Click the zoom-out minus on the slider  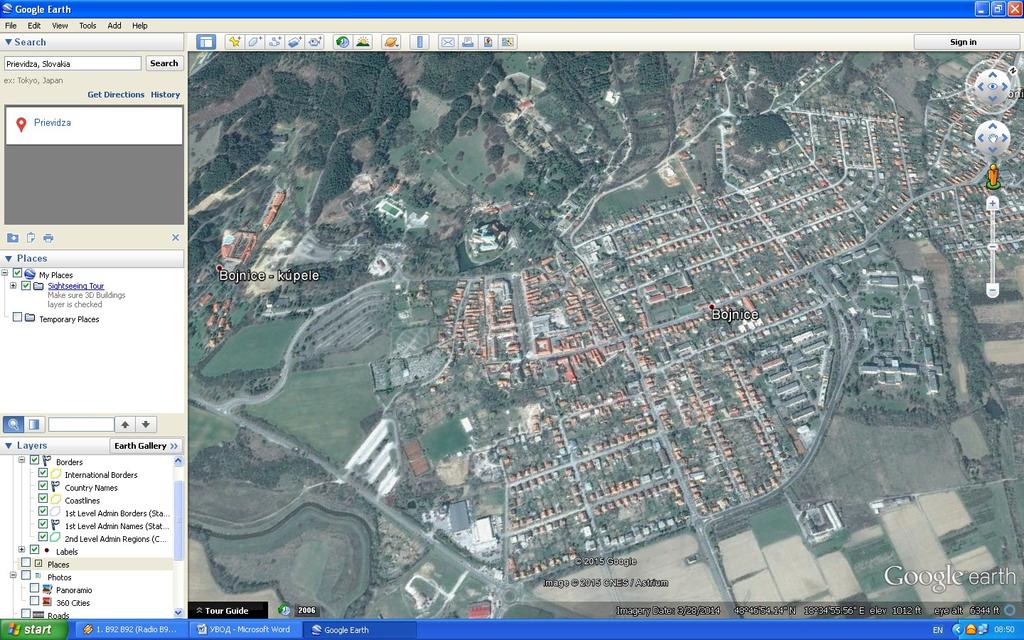tap(993, 289)
